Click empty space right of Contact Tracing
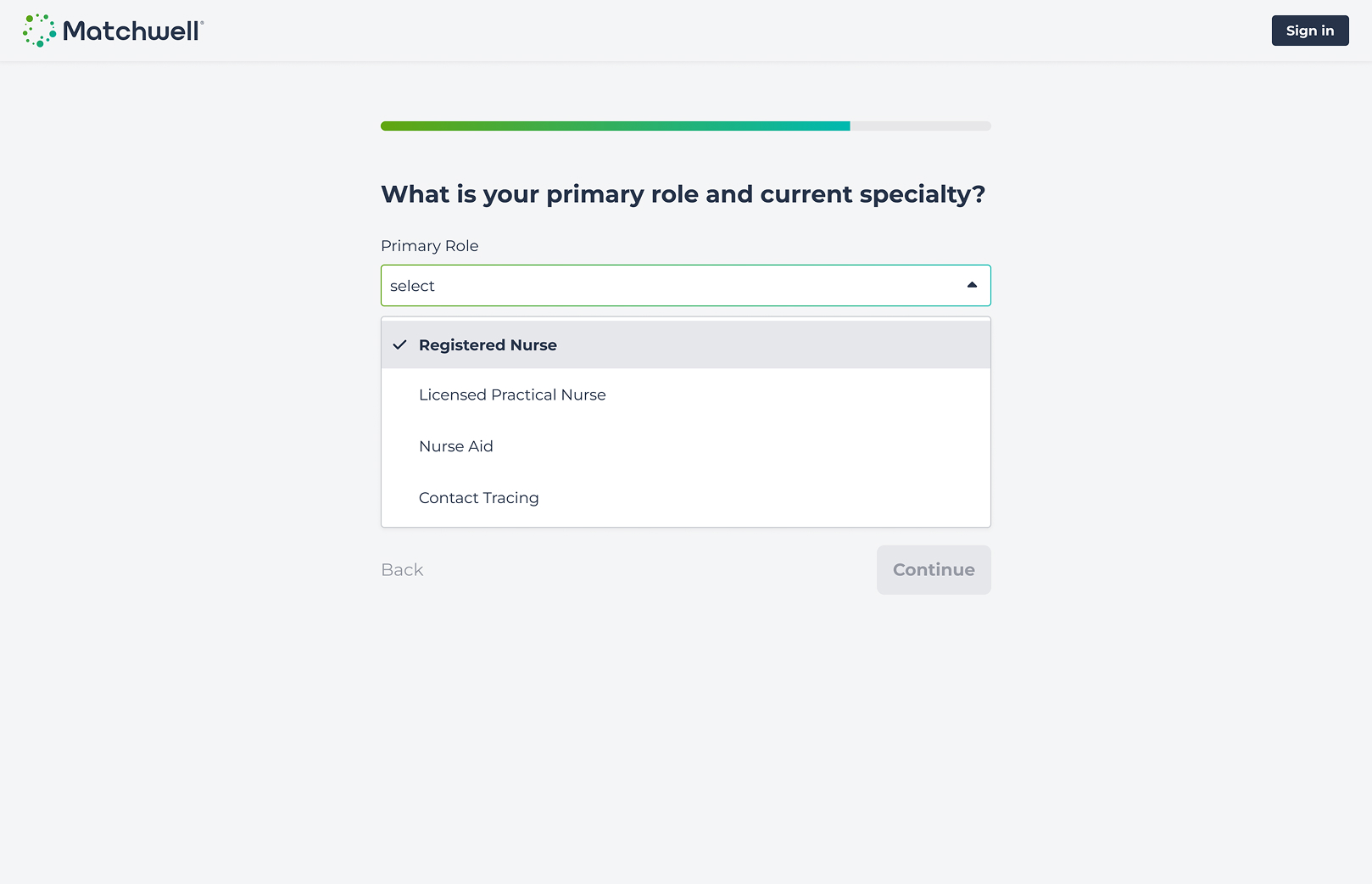Image resolution: width=1372 pixels, height=884 pixels. tap(763, 498)
